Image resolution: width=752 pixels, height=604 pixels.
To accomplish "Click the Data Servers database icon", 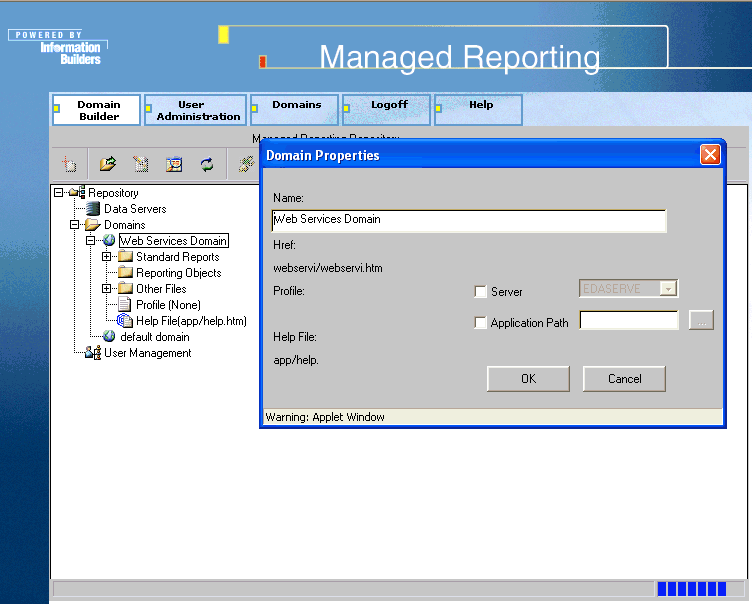I will click(x=93, y=209).
